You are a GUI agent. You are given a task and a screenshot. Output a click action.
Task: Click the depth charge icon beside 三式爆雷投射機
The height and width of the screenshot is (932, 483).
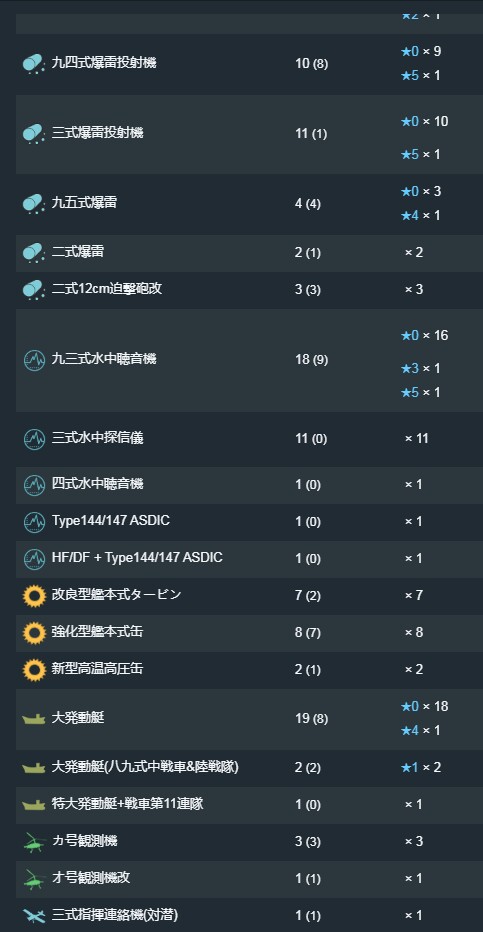[33, 133]
